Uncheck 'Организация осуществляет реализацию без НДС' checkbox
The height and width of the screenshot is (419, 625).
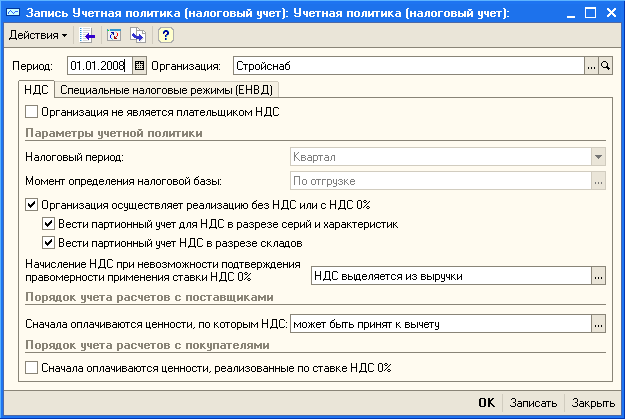(x=32, y=205)
